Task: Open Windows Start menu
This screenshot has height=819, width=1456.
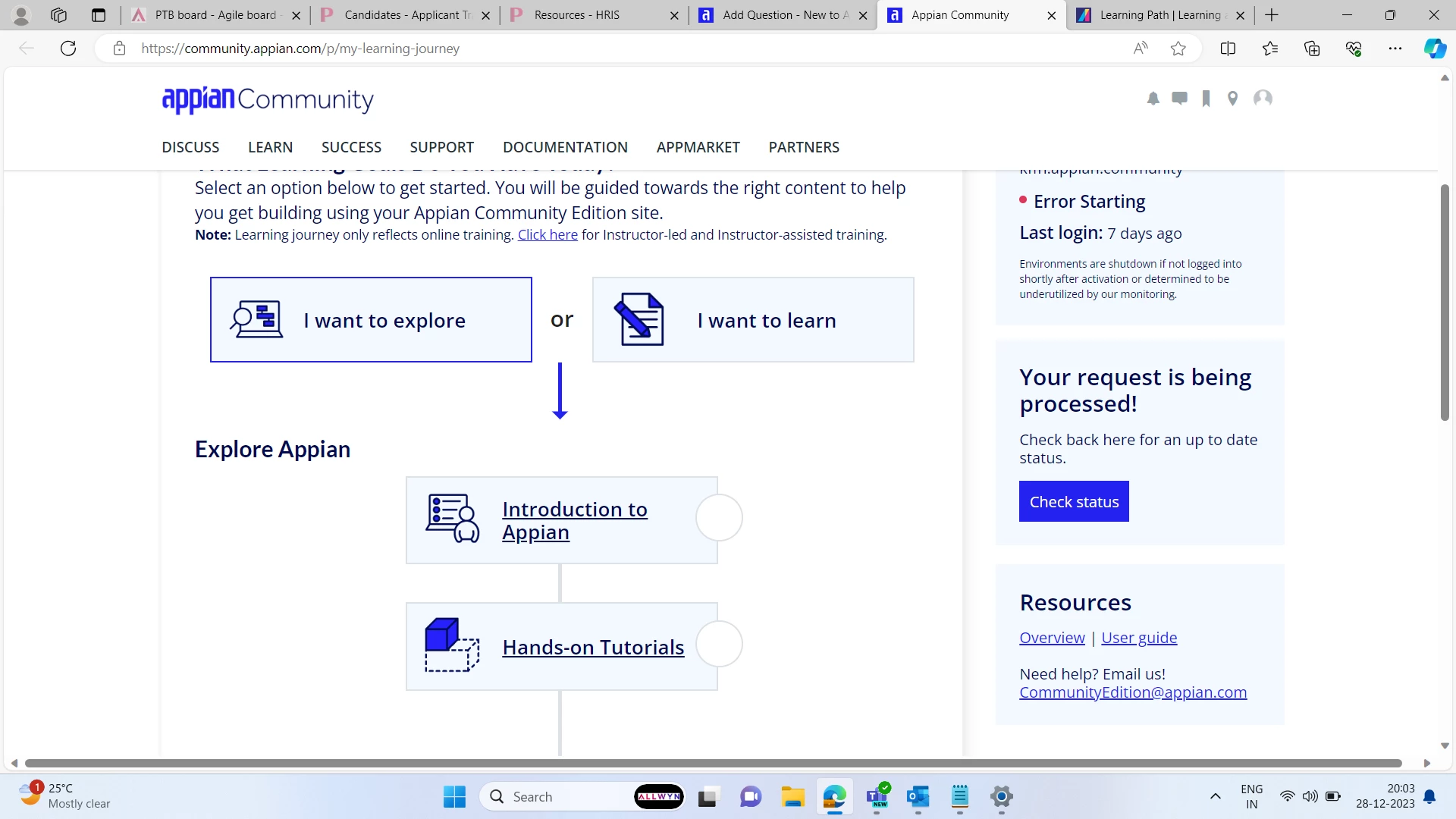Action: [x=455, y=797]
